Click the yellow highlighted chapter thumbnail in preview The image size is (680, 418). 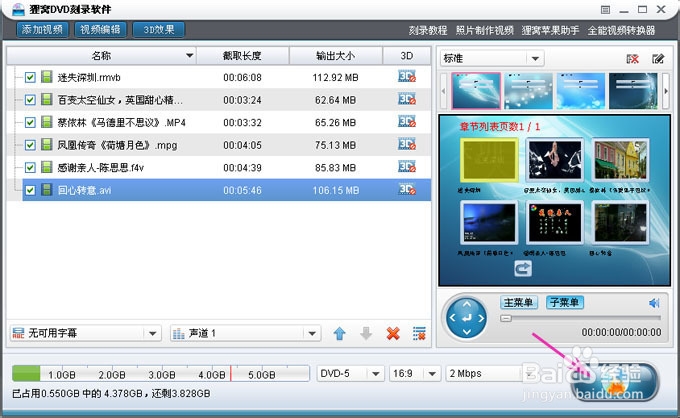coord(489,160)
